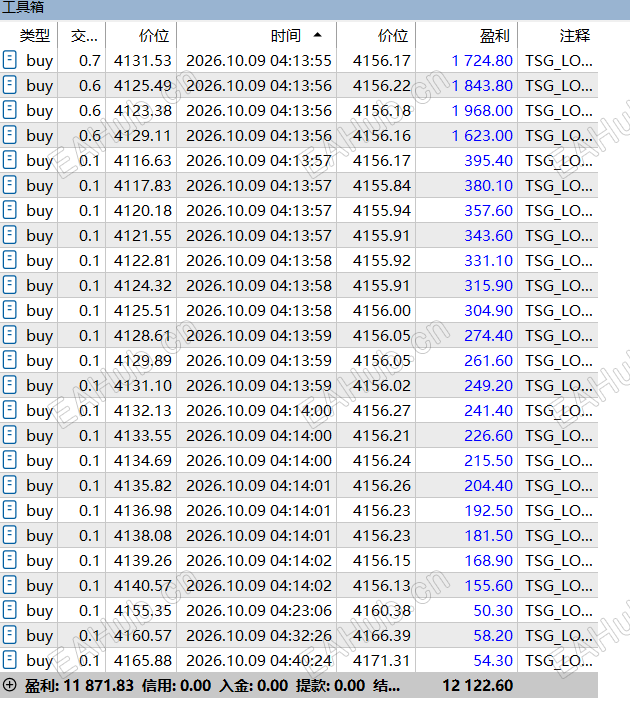Click order icon for 4165.88 buy row
630x706 pixels.
9,660
